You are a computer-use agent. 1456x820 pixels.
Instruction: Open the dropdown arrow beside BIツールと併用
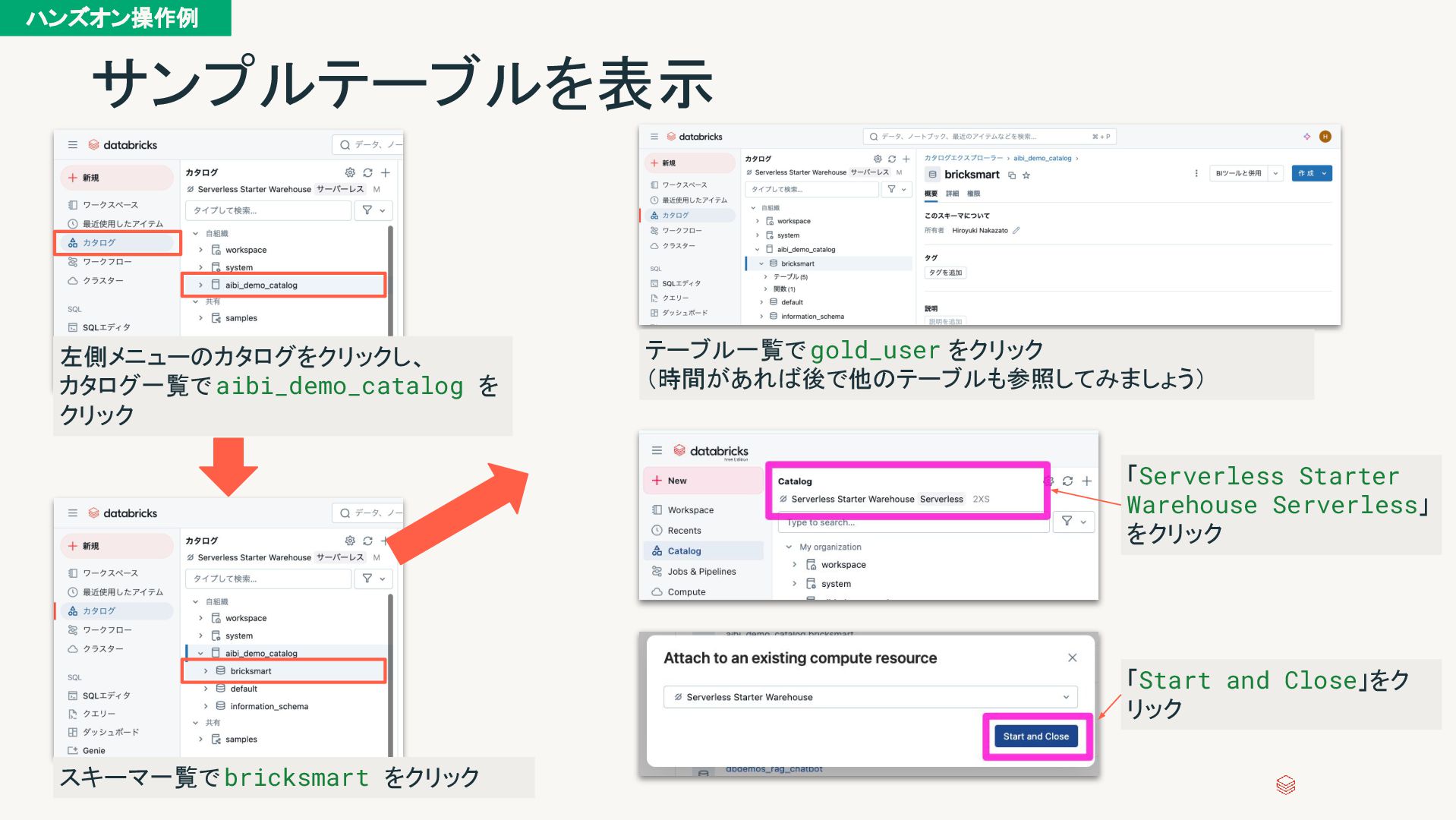point(1275,173)
